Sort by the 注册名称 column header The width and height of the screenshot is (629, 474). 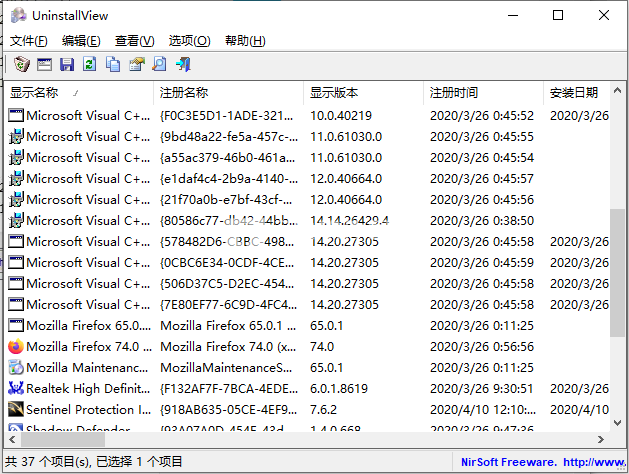pos(228,93)
